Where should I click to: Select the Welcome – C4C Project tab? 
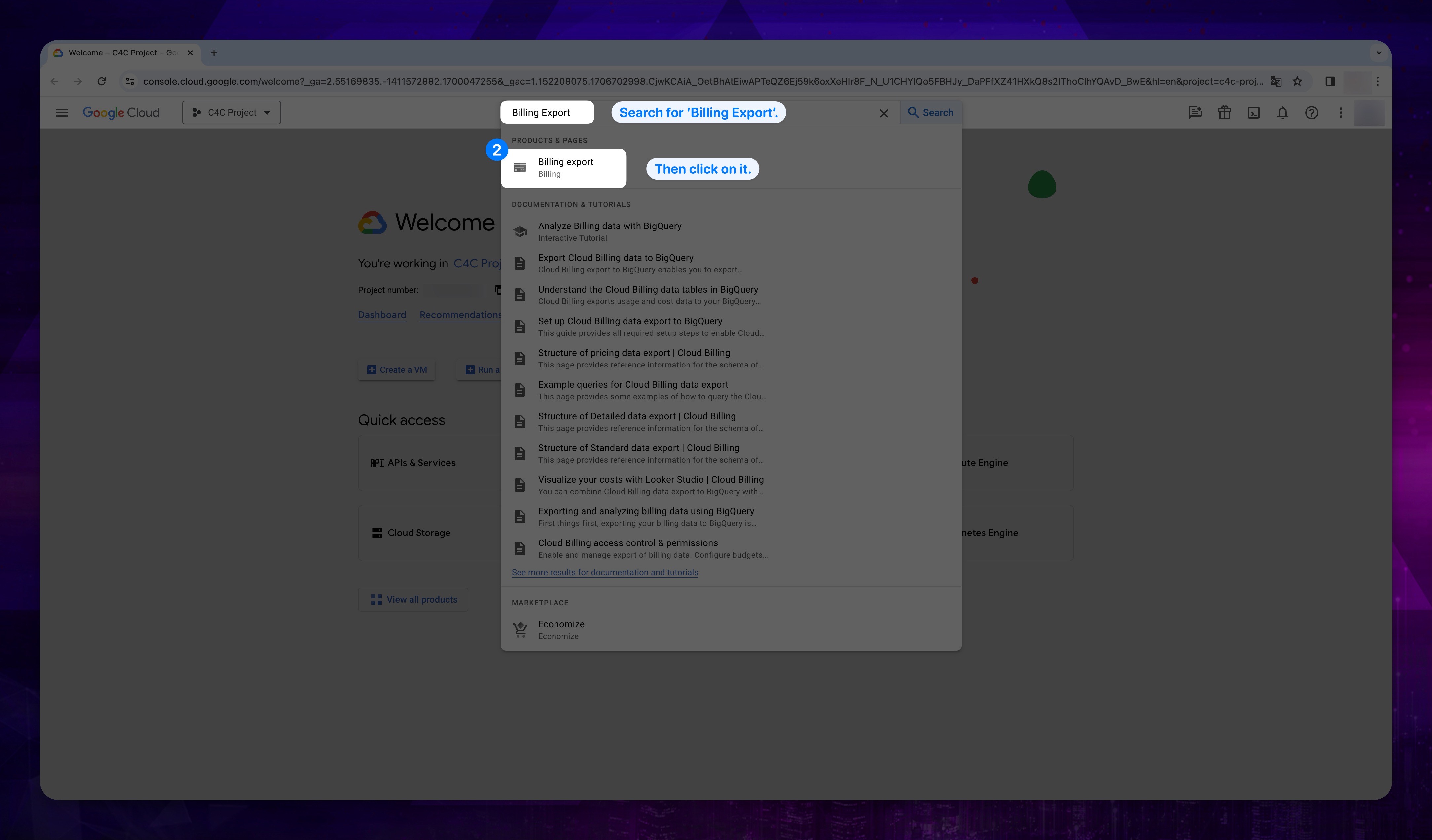coord(123,53)
